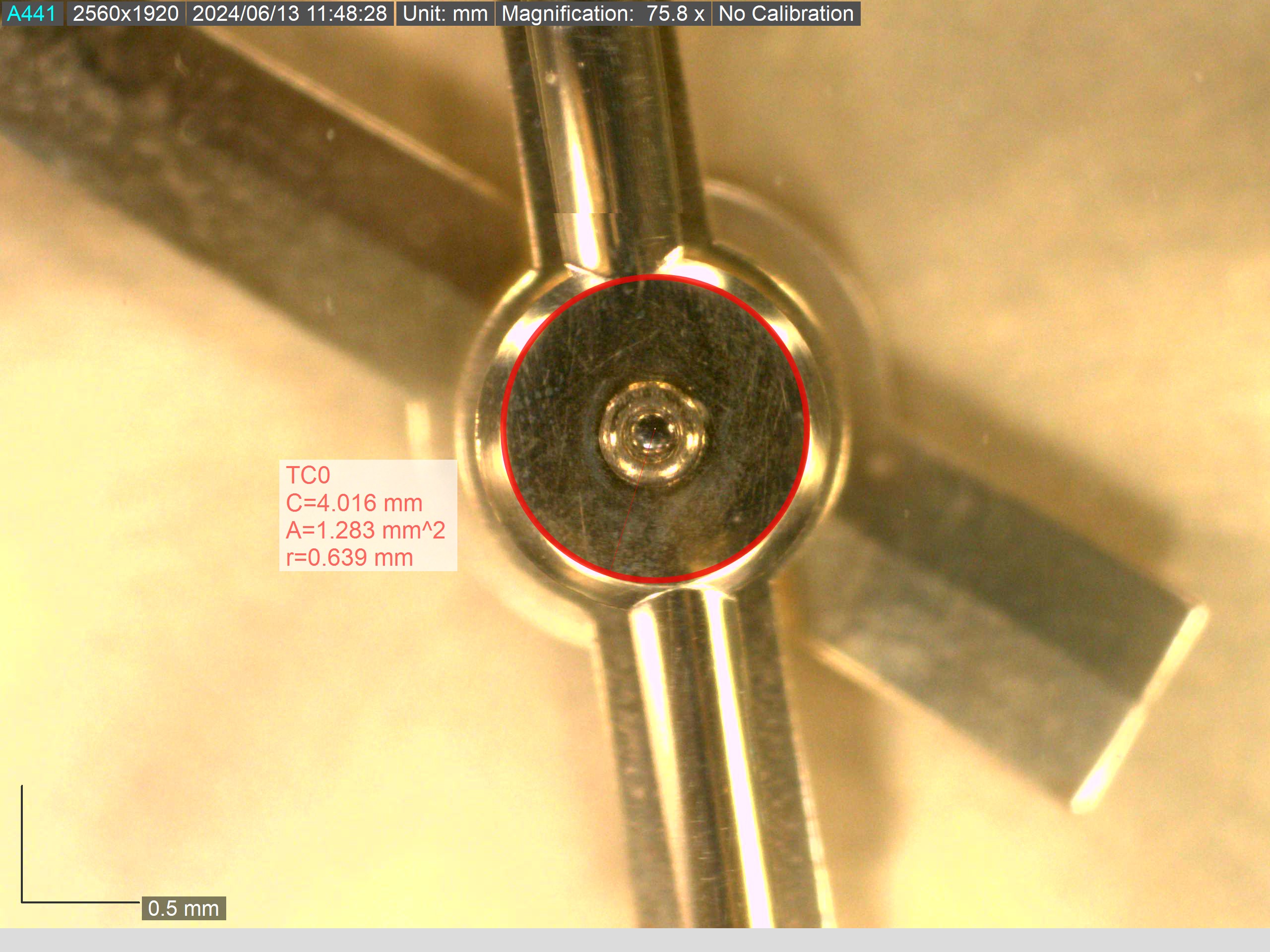Click the Unit: mm label

(445, 13)
